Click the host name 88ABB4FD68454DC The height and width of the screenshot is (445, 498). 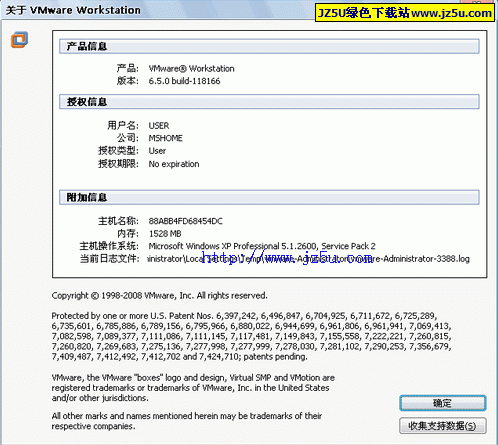[x=185, y=221]
